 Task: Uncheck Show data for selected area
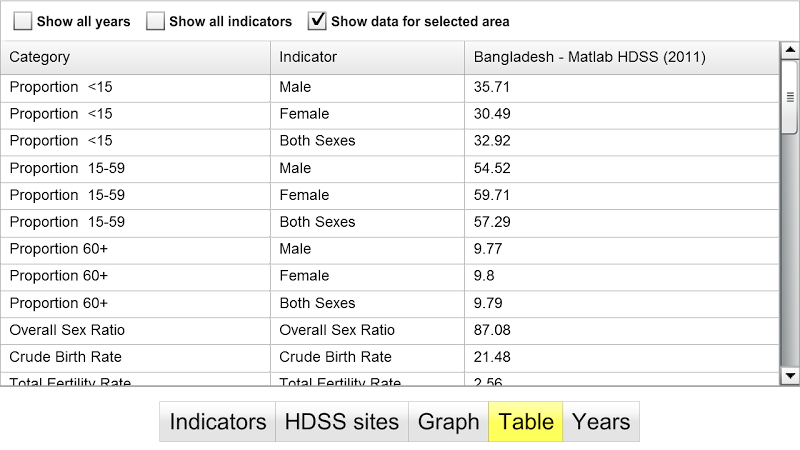317,21
